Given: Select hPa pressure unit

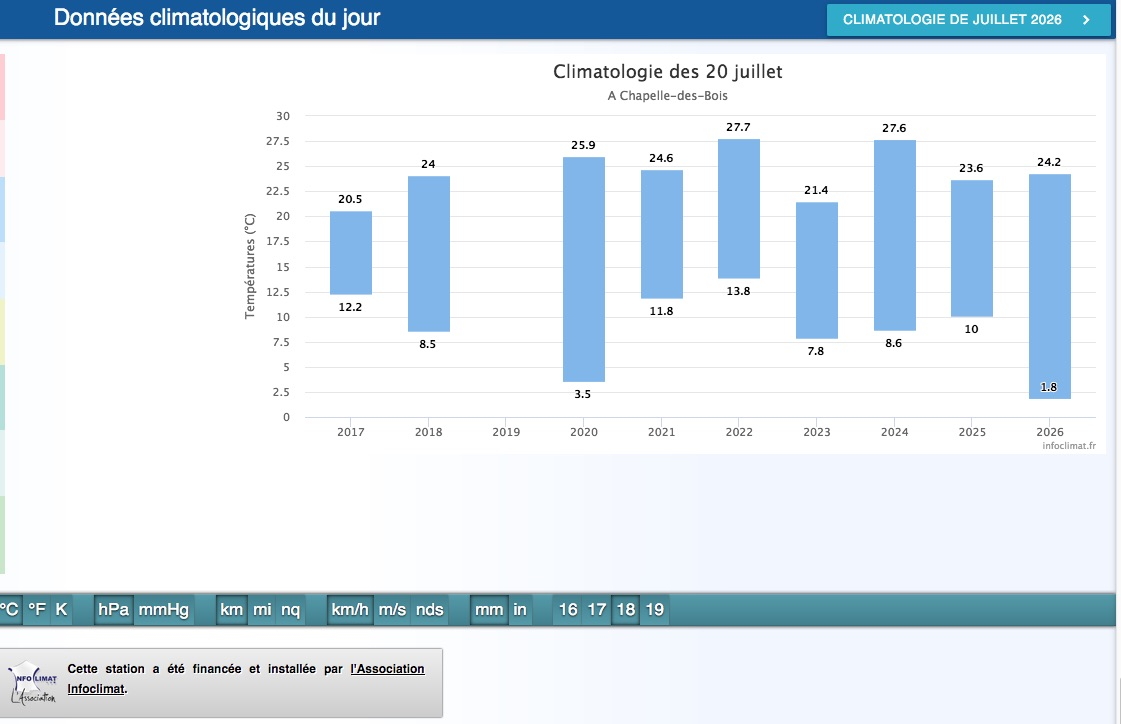Looking at the screenshot, I should tap(114, 610).
